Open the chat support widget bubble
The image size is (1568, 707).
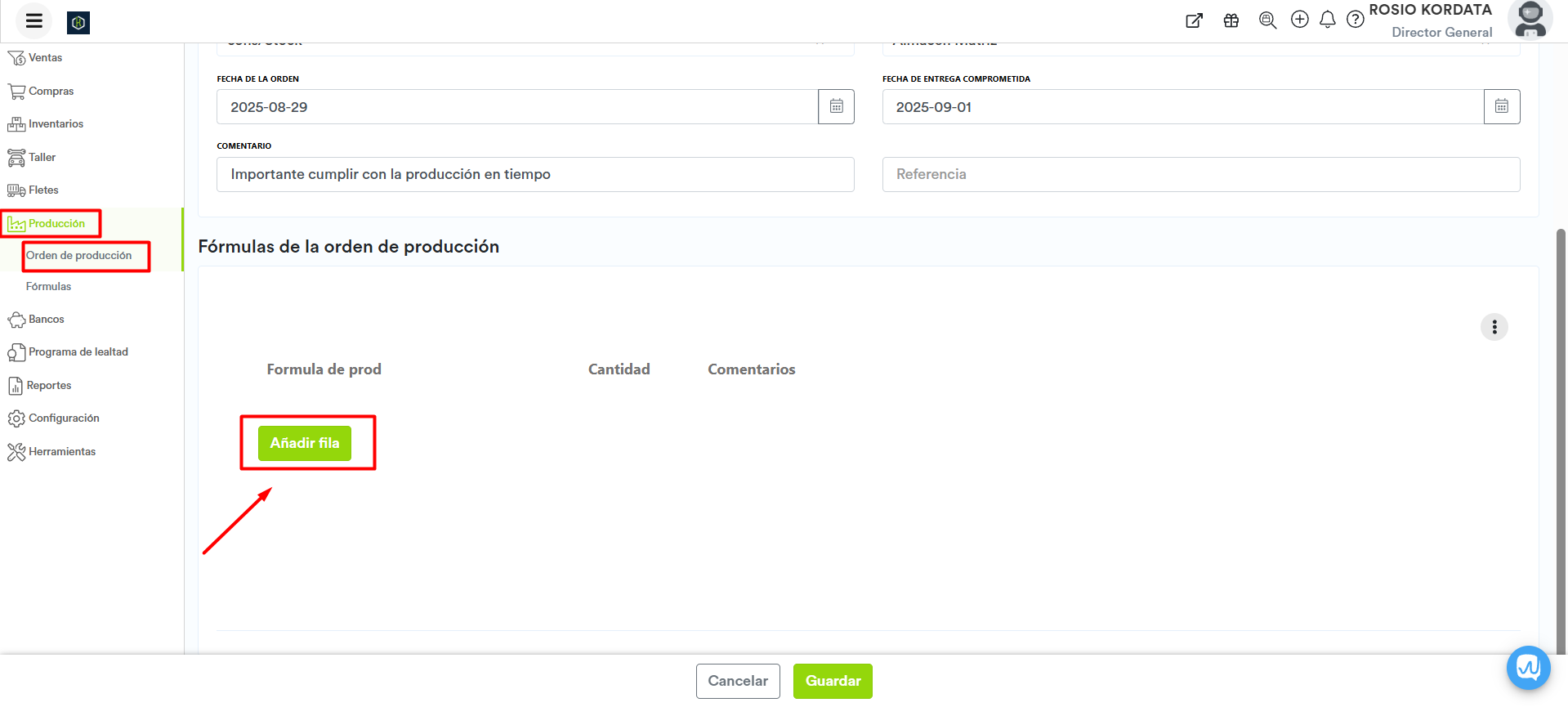coord(1528,668)
